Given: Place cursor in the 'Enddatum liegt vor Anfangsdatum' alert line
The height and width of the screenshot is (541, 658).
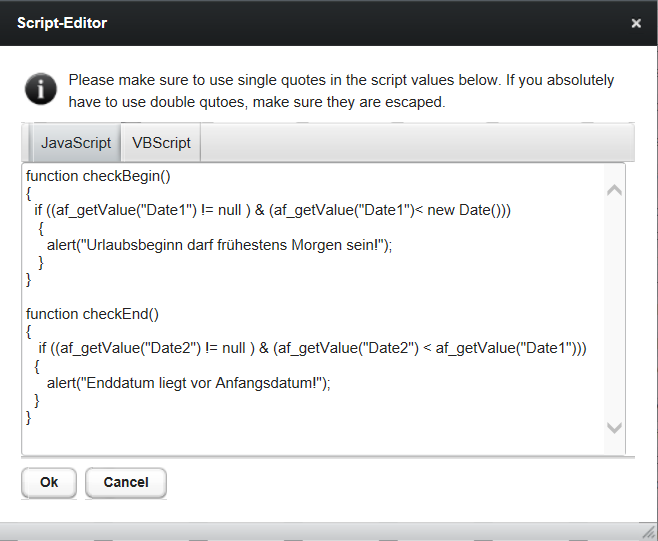Looking at the screenshot, I should coord(188,383).
